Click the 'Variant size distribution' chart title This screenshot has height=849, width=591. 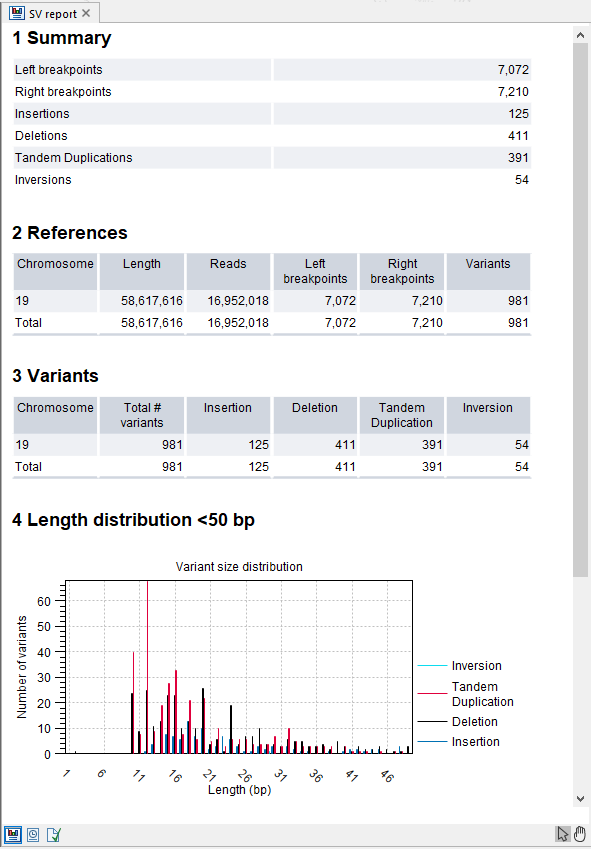[x=239, y=567]
